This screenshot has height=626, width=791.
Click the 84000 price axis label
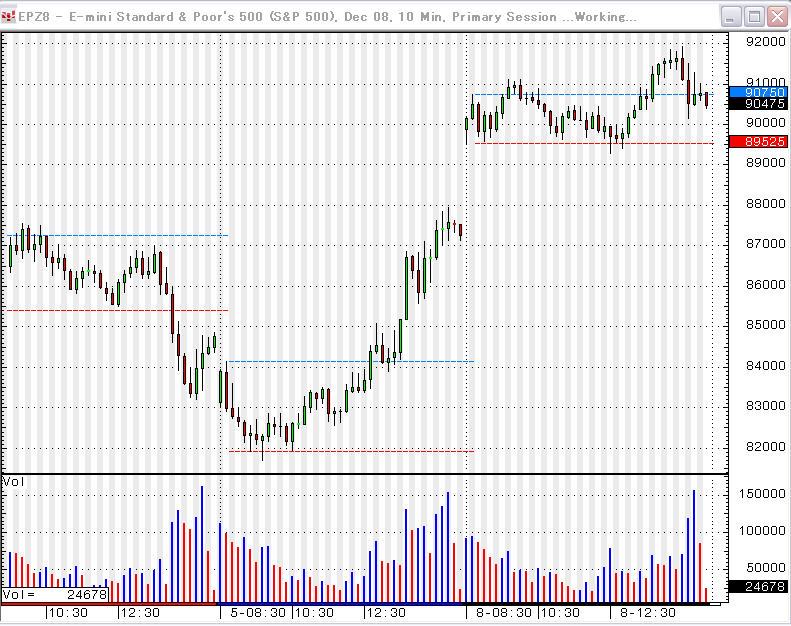pyautogui.click(x=765, y=365)
